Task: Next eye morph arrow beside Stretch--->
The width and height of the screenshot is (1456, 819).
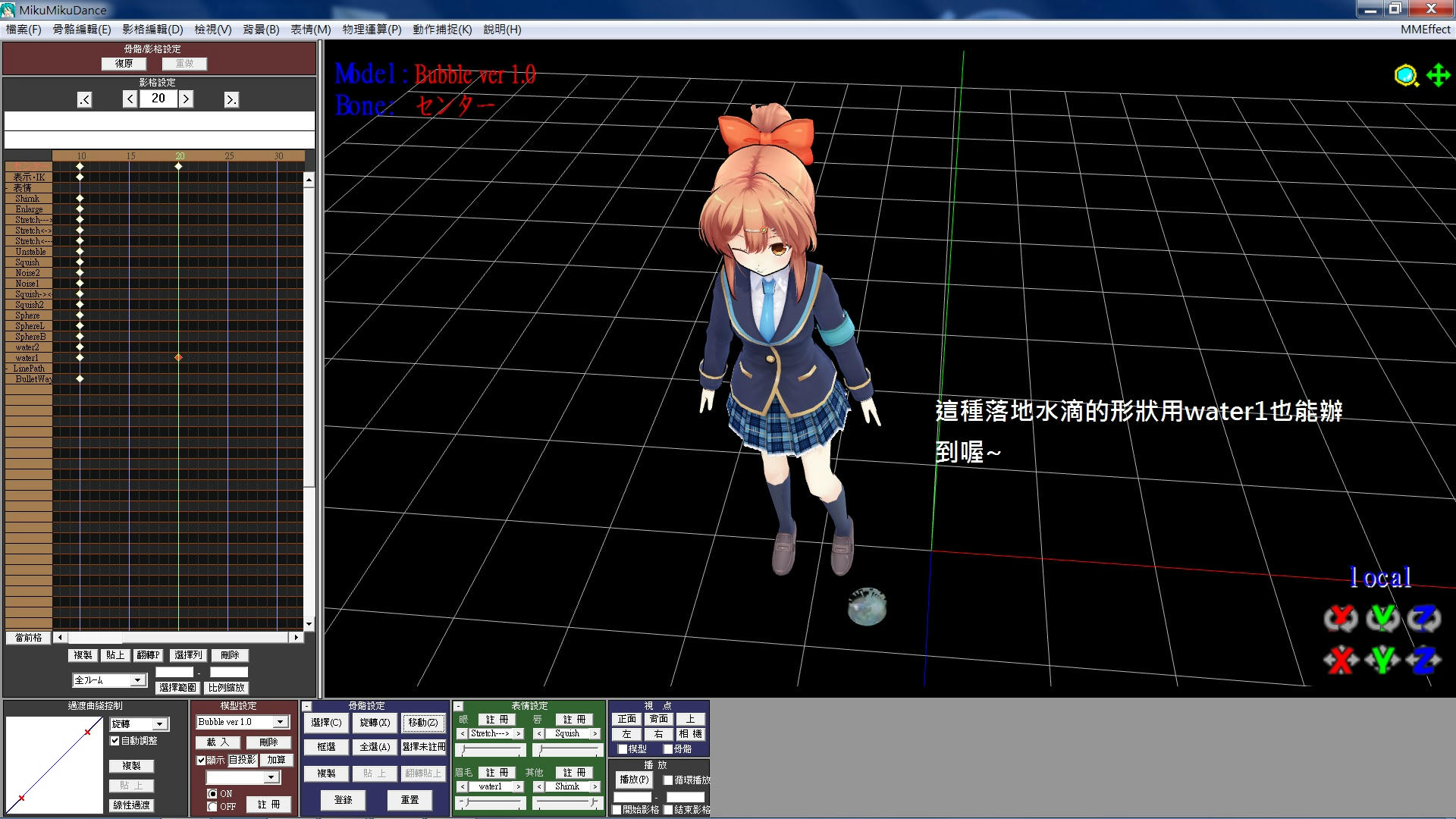Action: (519, 734)
